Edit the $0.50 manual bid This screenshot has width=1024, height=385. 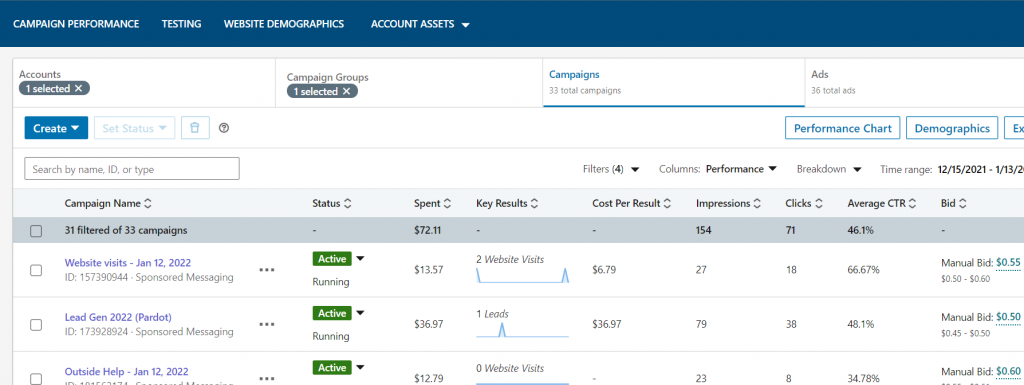tap(1008, 317)
